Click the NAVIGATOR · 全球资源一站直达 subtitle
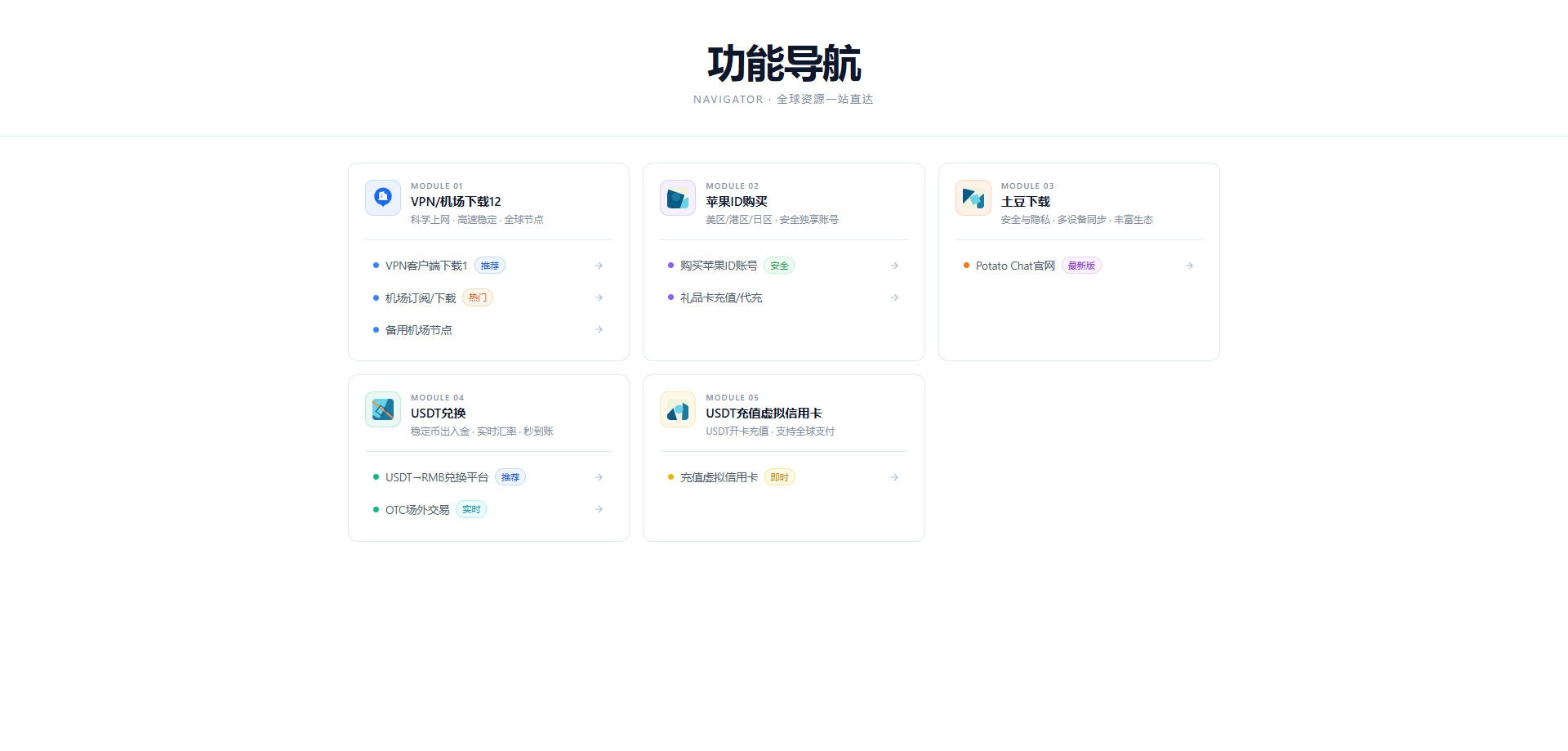1568x751 pixels. point(784,99)
